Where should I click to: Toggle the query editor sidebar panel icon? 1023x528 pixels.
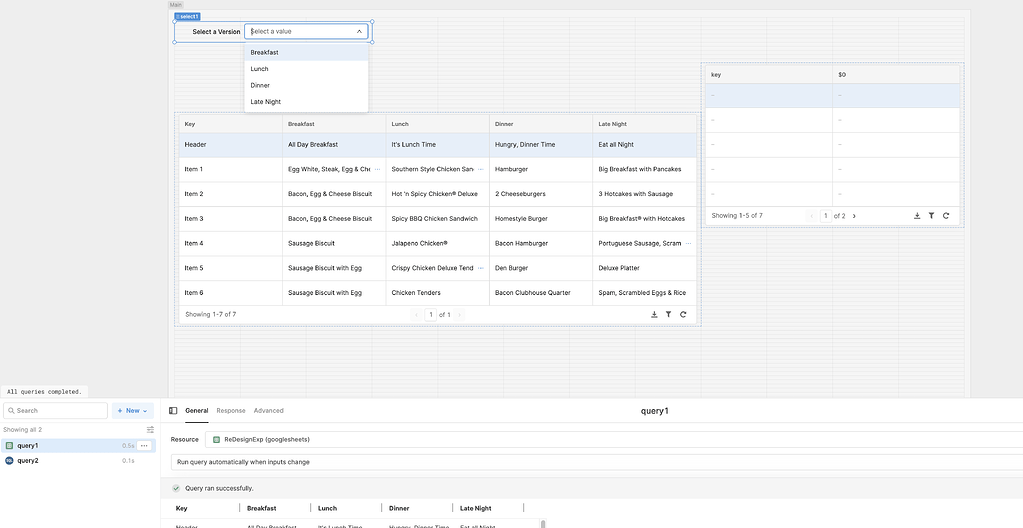(x=173, y=411)
